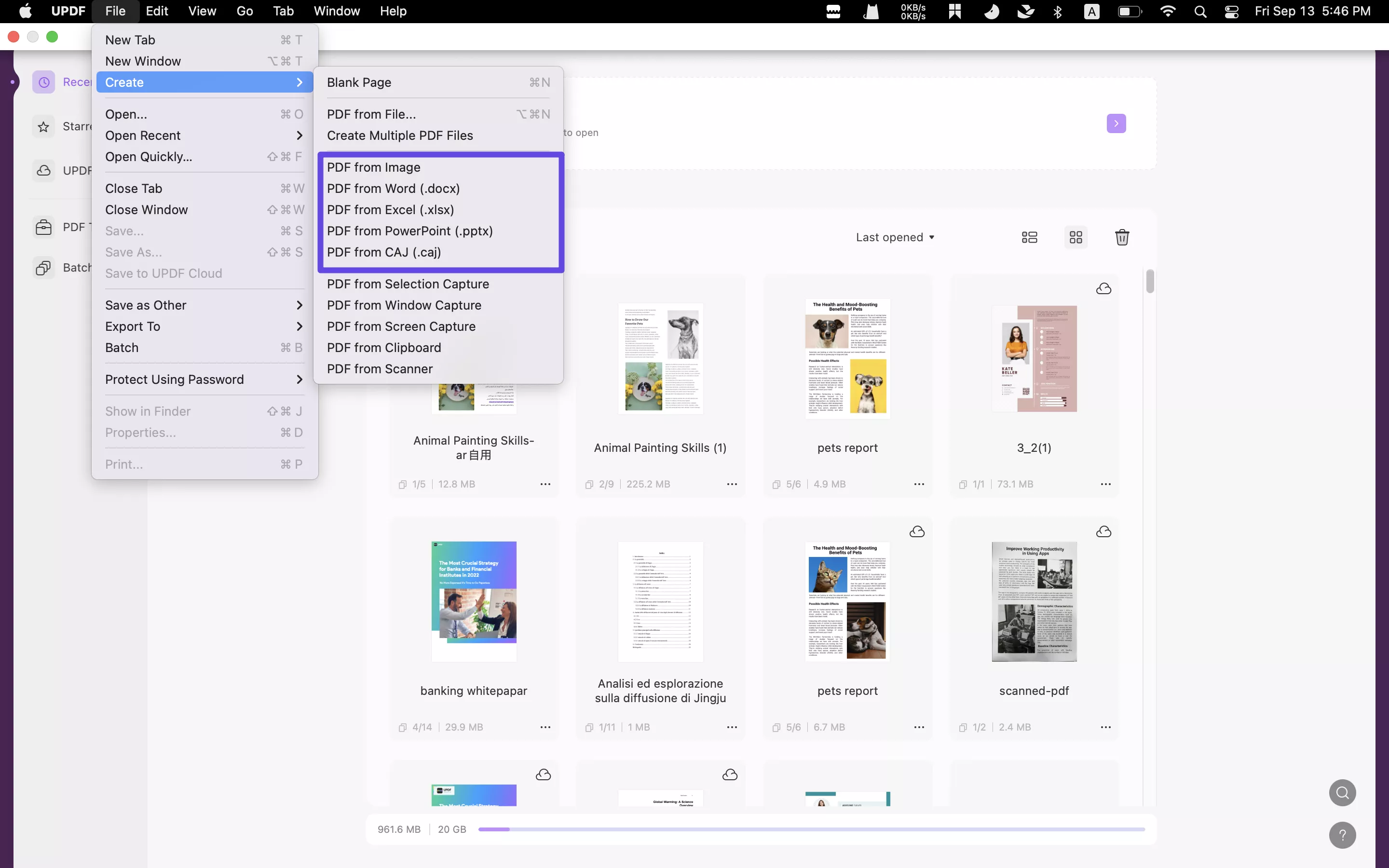The height and width of the screenshot is (868, 1389).
Task: Click the purple forward arrow button
Action: point(1116,123)
